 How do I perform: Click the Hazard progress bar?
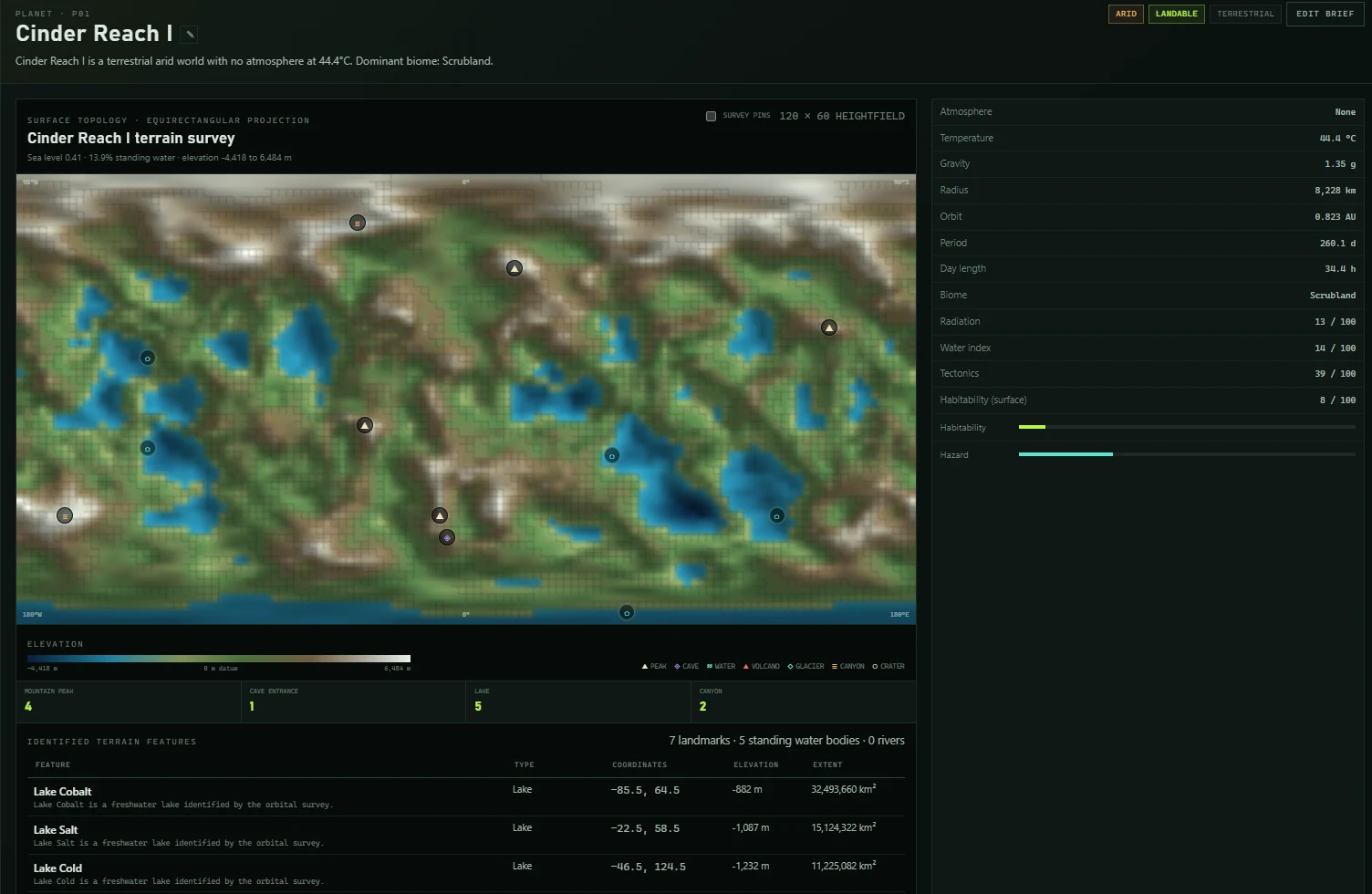tap(1187, 454)
